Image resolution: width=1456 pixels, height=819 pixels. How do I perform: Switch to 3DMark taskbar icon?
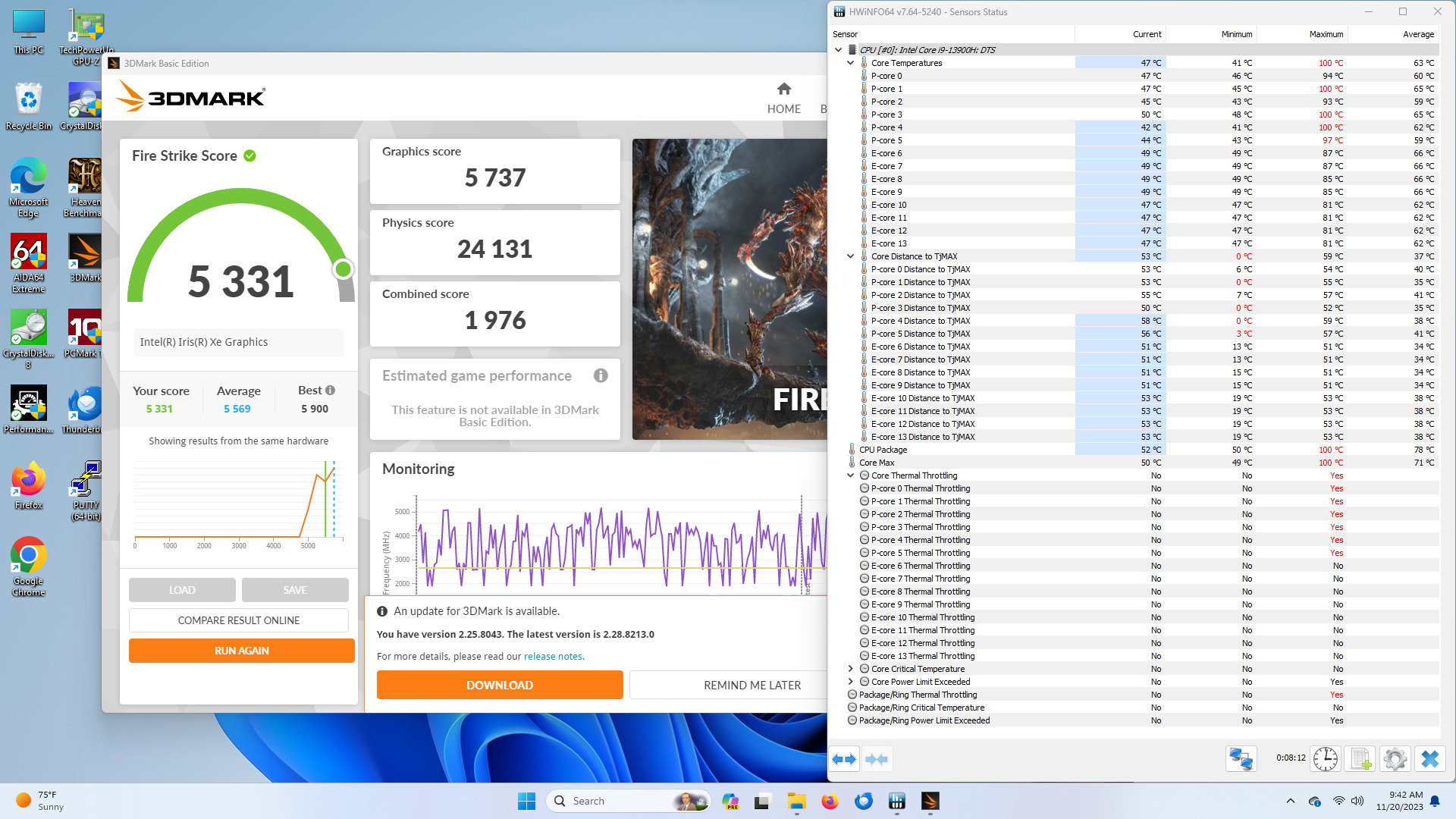click(x=930, y=801)
